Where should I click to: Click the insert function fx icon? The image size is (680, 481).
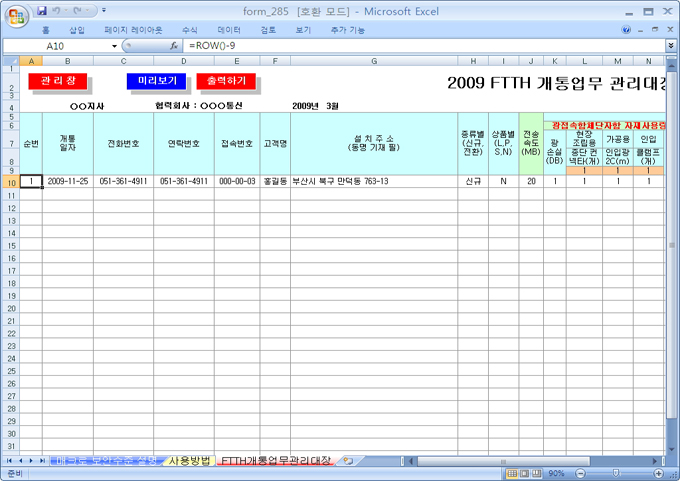(174, 46)
